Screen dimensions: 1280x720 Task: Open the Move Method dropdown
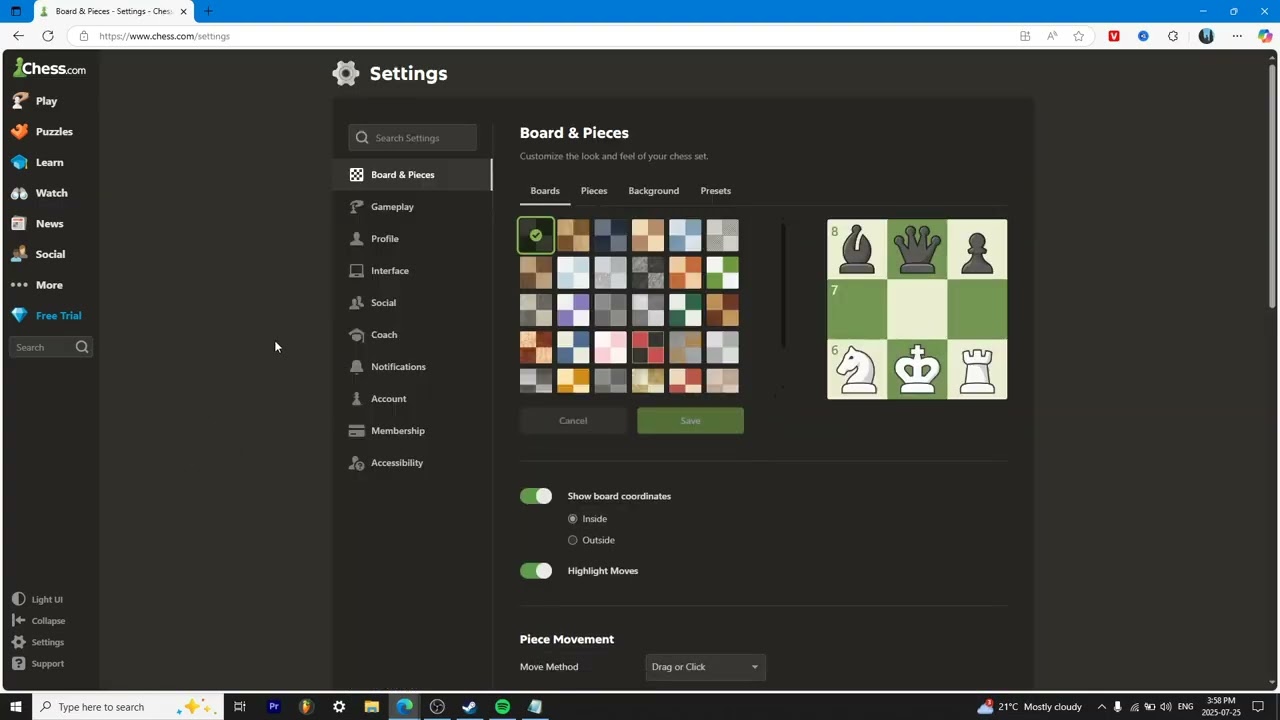click(x=706, y=667)
